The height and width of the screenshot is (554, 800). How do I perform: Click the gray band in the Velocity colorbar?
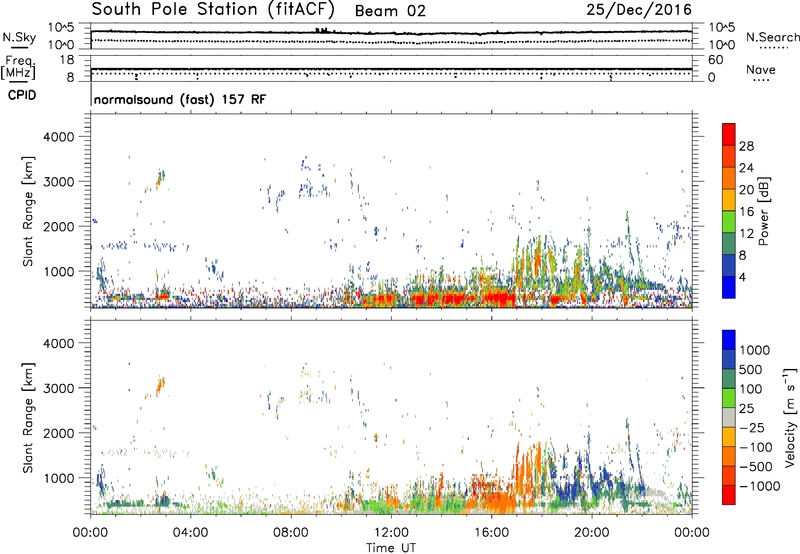[x=729, y=418]
